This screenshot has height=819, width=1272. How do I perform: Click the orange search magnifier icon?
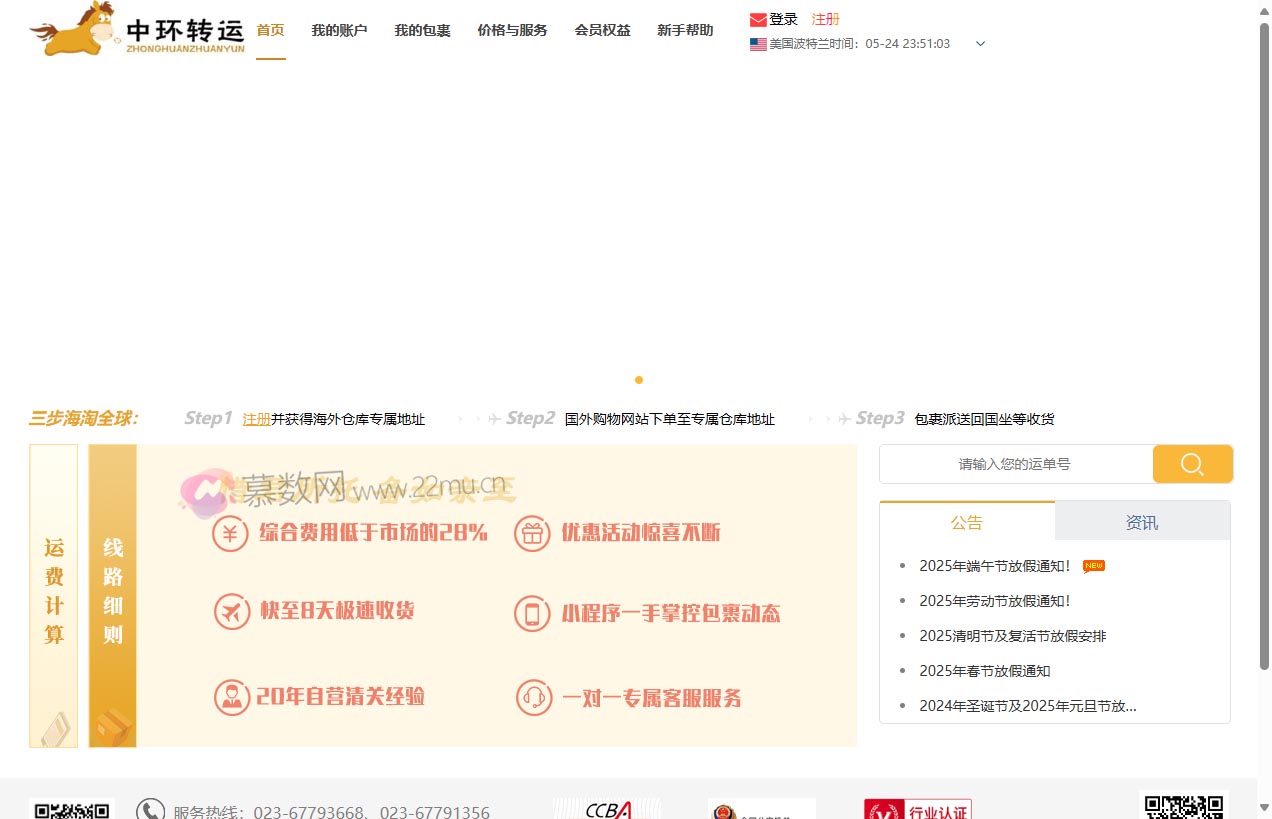coord(1192,463)
